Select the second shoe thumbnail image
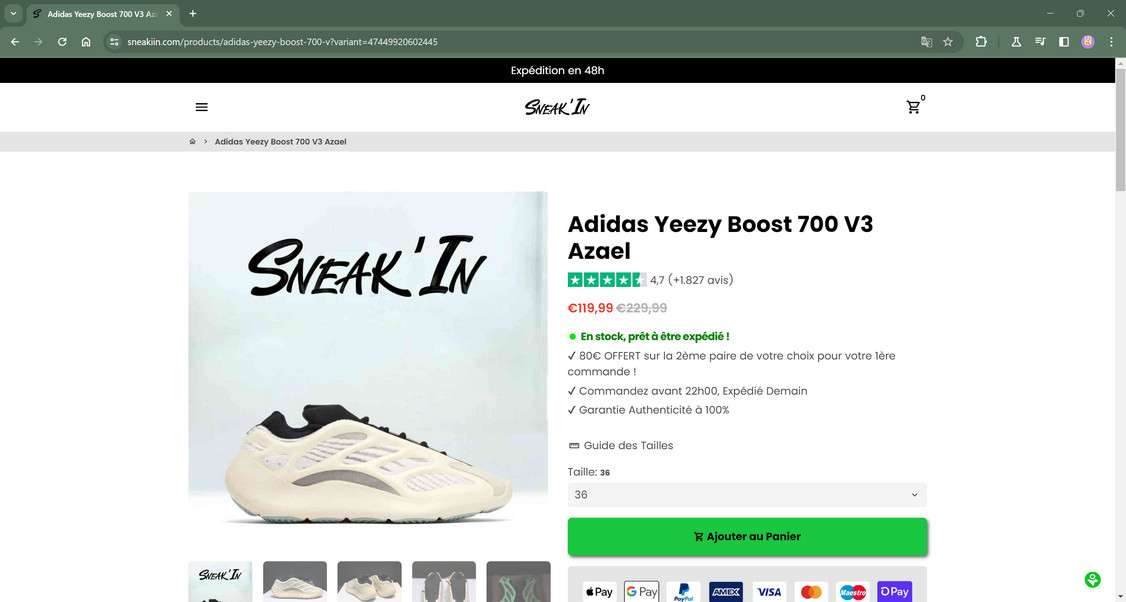The height and width of the screenshot is (602, 1126). (295, 582)
